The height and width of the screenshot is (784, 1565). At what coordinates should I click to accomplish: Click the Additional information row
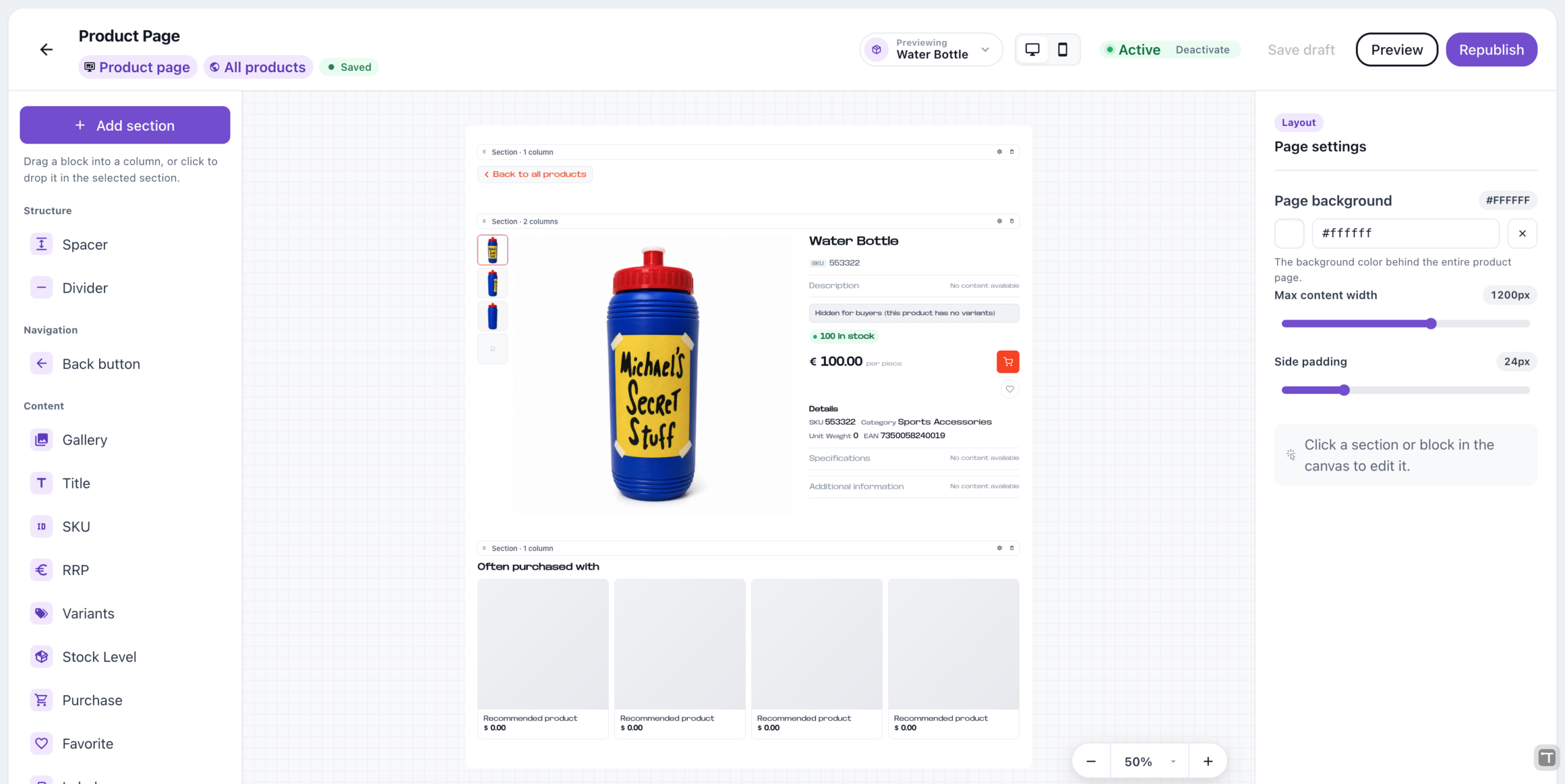(x=914, y=486)
